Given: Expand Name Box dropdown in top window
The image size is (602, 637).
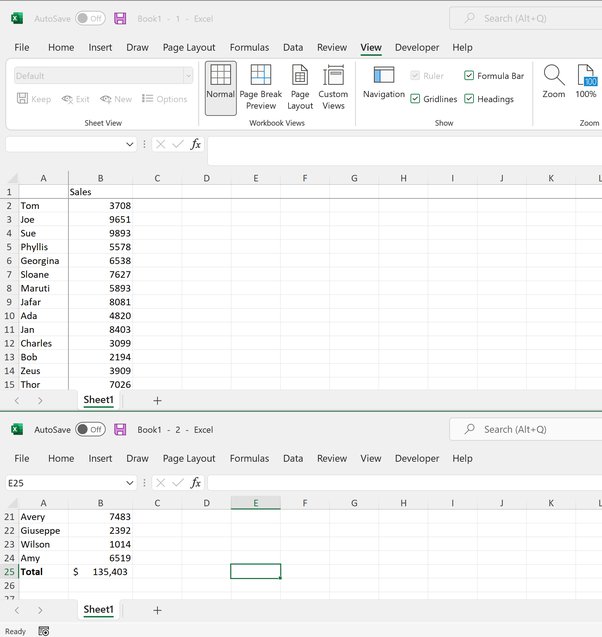Looking at the screenshot, I should click(x=130, y=144).
